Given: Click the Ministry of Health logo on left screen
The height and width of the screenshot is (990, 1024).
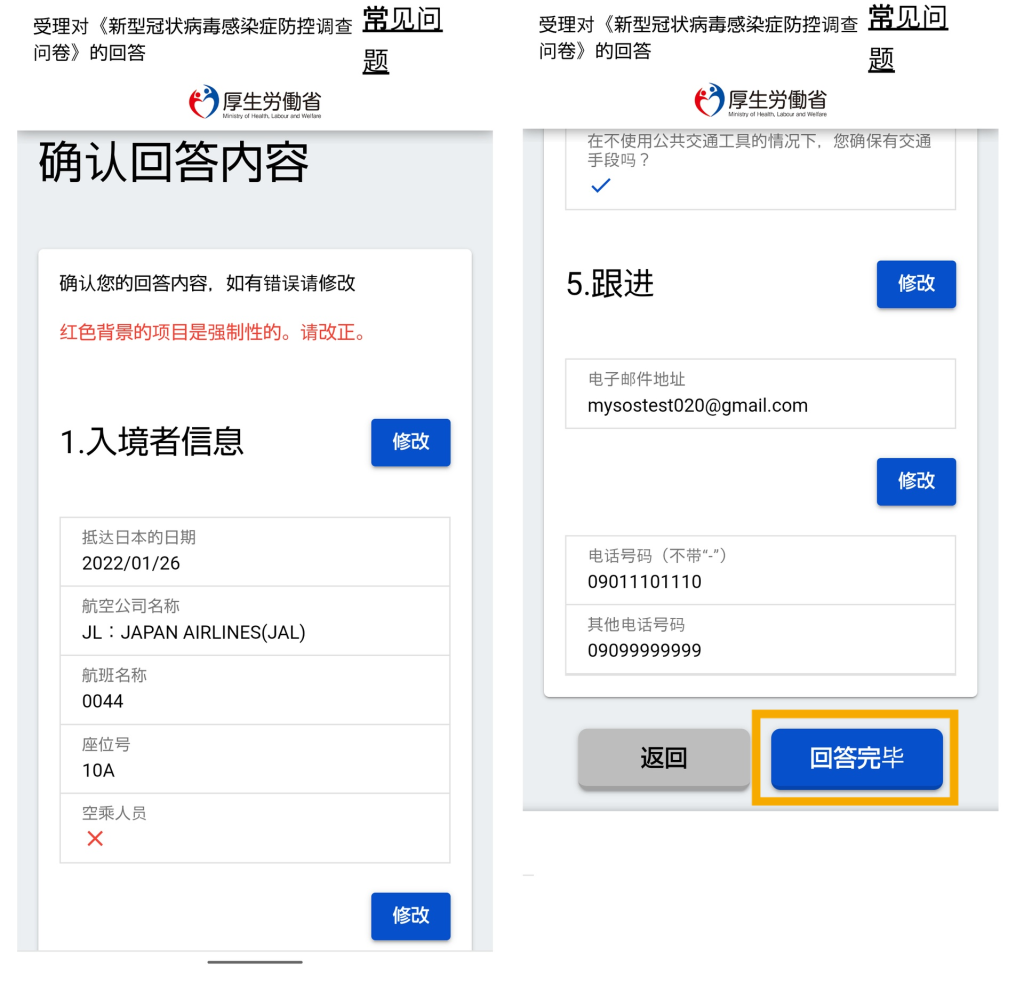Looking at the screenshot, I should (255, 102).
